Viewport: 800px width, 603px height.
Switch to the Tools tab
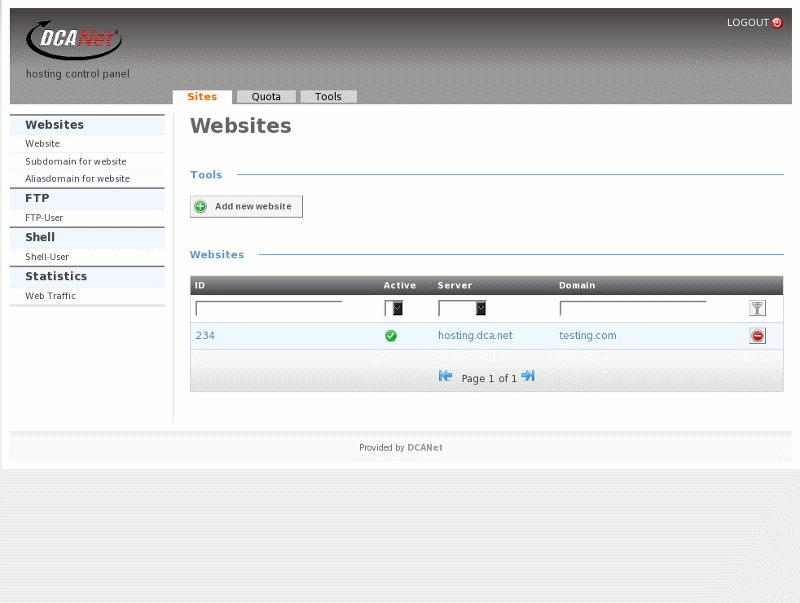point(328,97)
